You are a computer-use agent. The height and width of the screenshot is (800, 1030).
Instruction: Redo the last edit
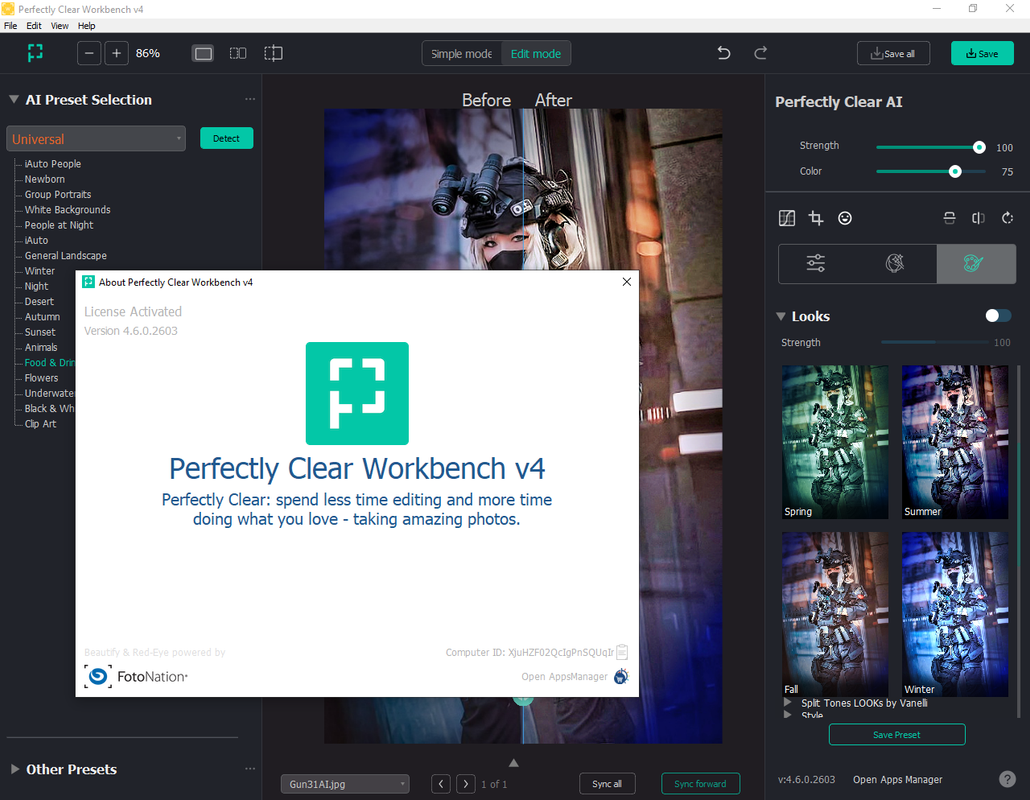click(761, 53)
